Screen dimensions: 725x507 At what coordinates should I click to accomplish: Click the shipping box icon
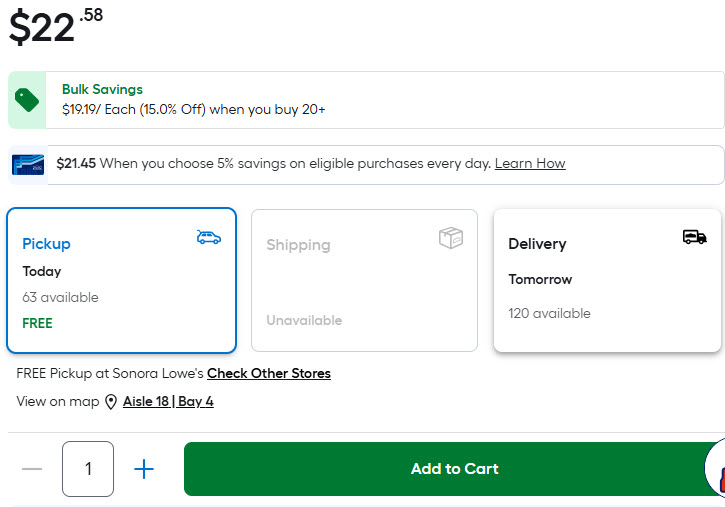451,238
